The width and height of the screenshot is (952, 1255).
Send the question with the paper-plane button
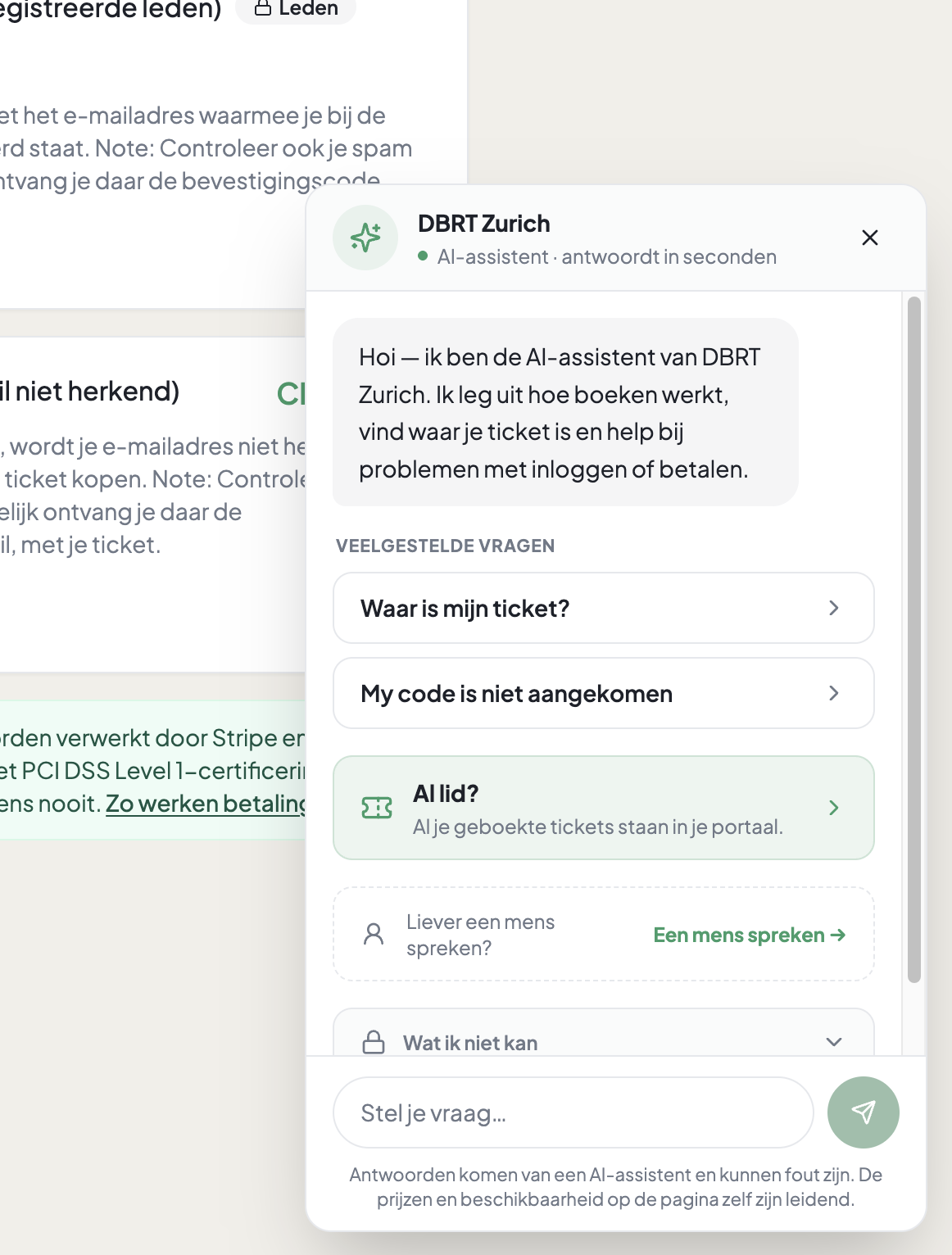click(x=864, y=1112)
